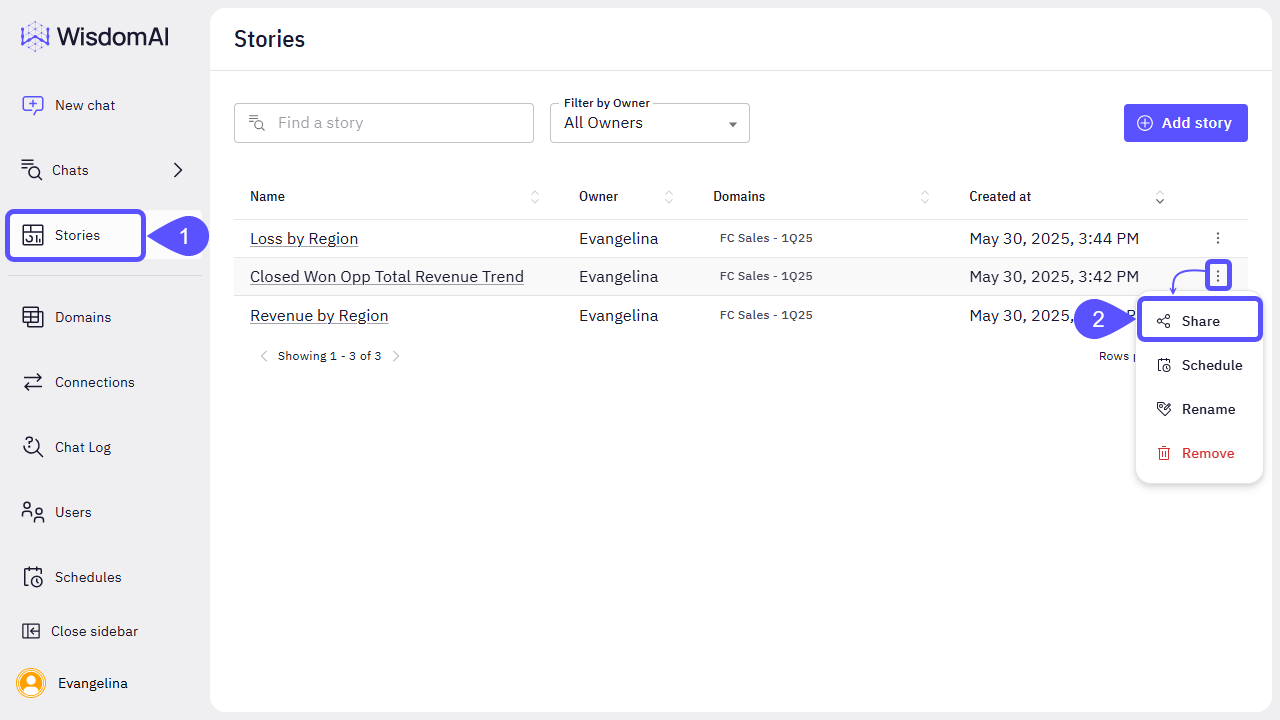Open the Schedules page
Image resolution: width=1280 pixels, height=720 pixels.
pyautogui.click(x=72, y=577)
